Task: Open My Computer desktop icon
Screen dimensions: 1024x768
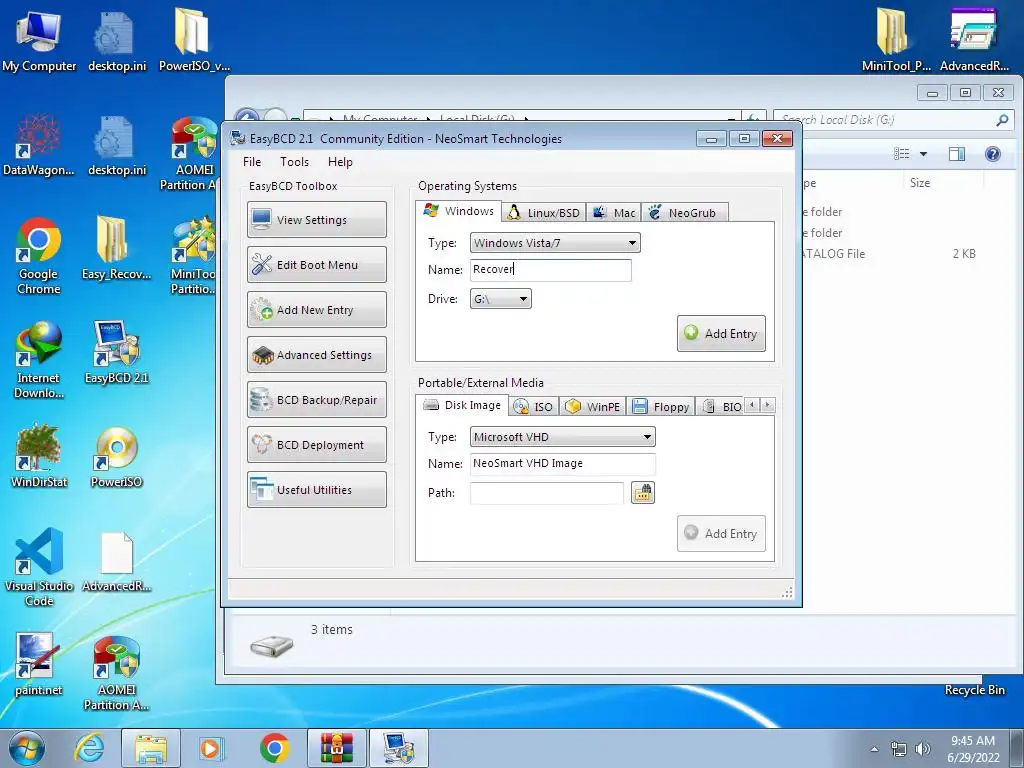Action: (x=39, y=40)
